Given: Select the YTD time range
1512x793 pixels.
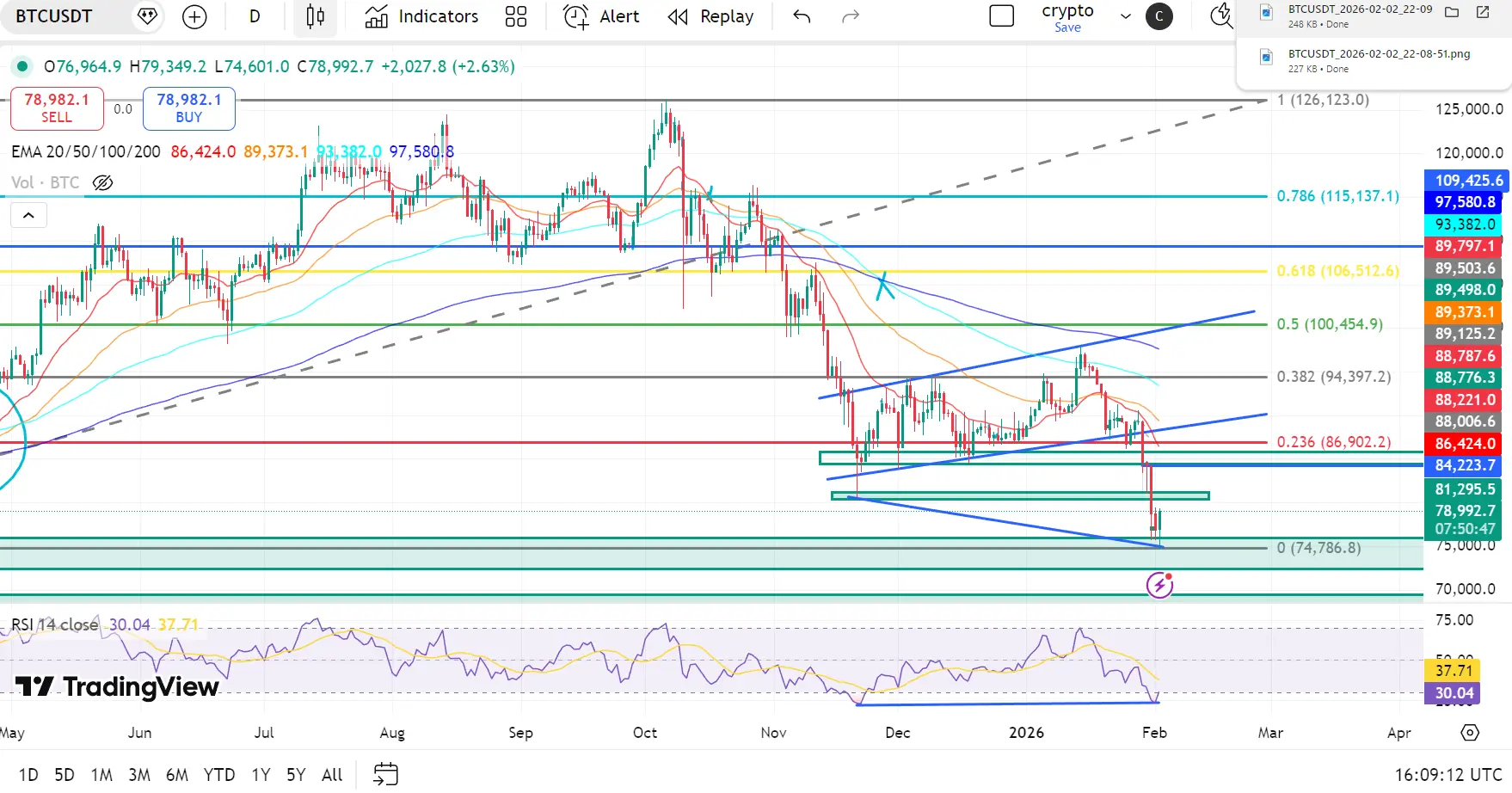Looking at the screenshot, I should click(219, 775).
